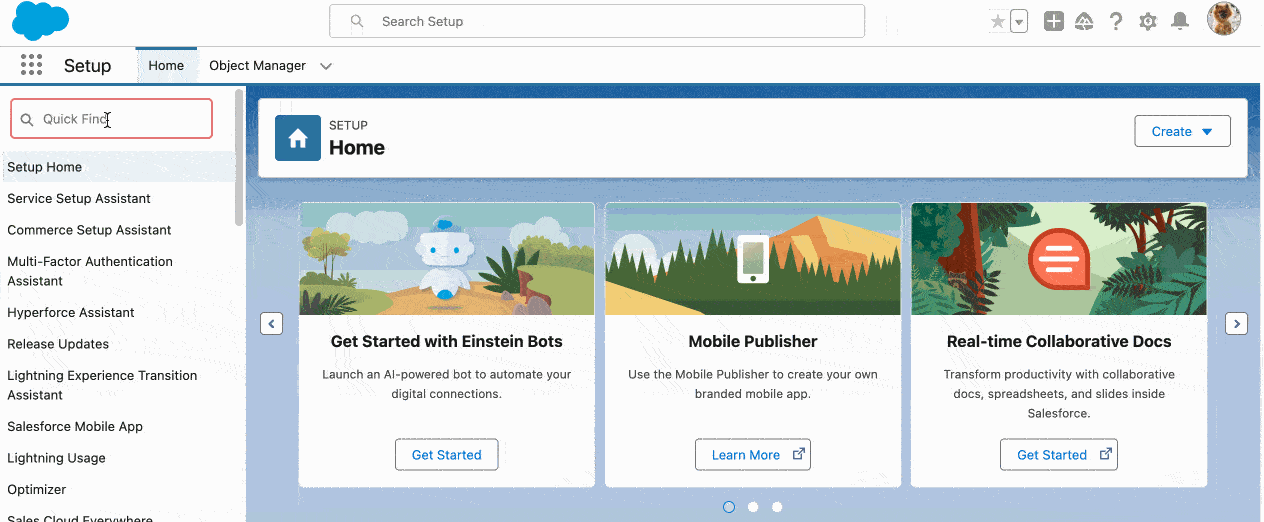1264x522 pixels.
Task: Click the Salesforce cloud logo
Action: click(41, 20)
